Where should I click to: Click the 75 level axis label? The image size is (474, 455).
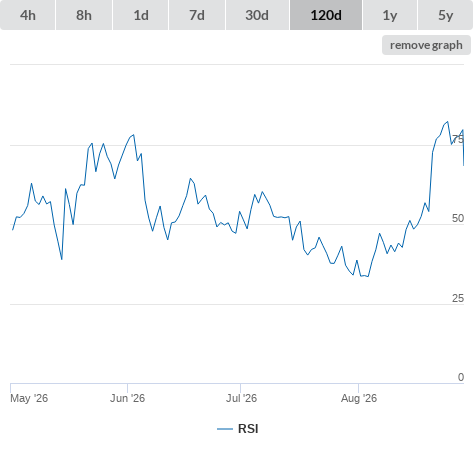tap(458, 139)
